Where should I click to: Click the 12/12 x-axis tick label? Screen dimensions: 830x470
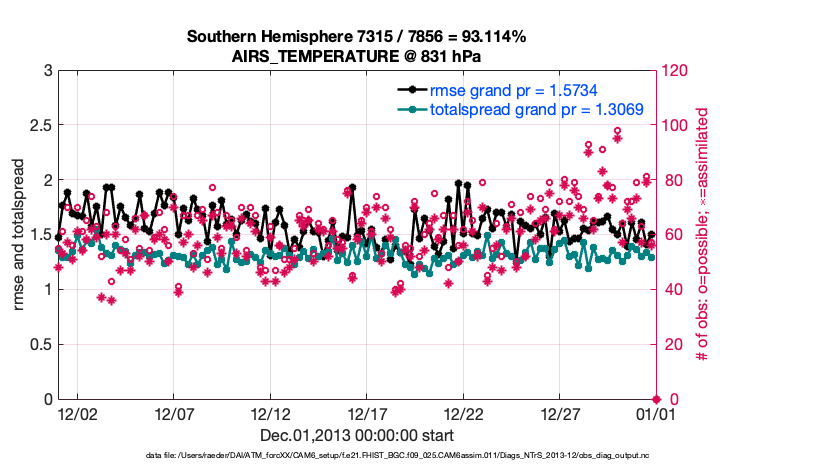coord(270,413)
